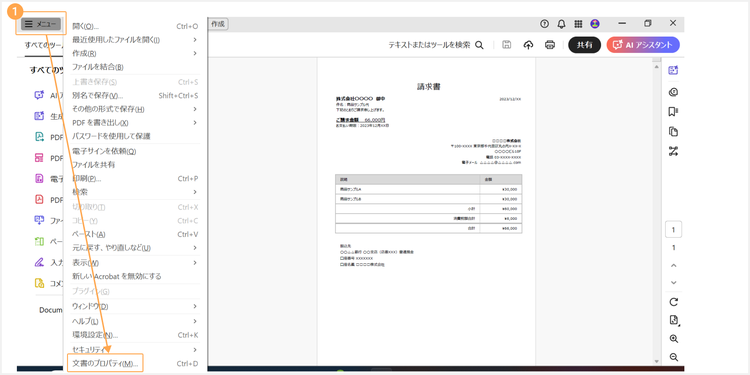
Task: Select ファイルを結合(B) menu entry
Action: 135,67
